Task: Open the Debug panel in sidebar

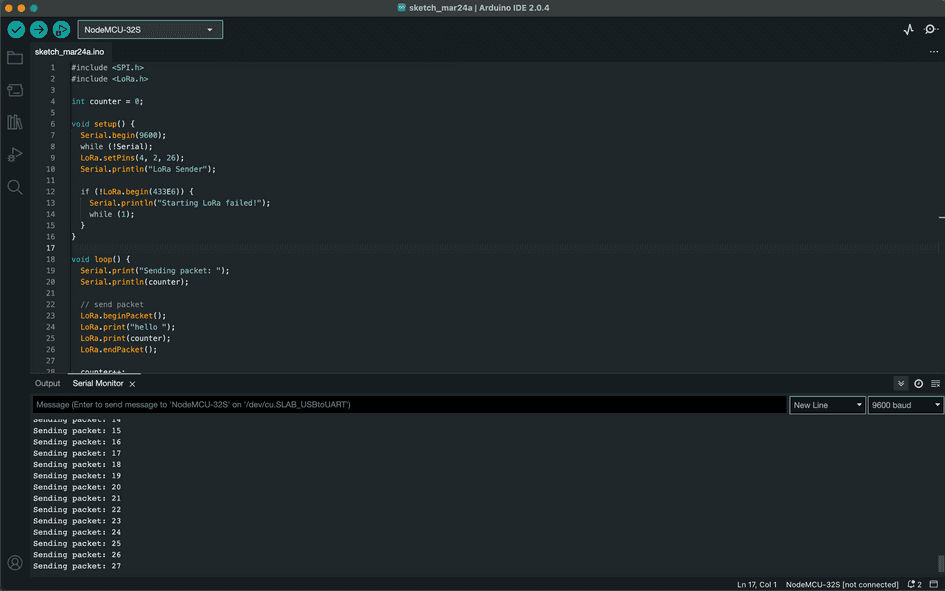Action: 15,155
